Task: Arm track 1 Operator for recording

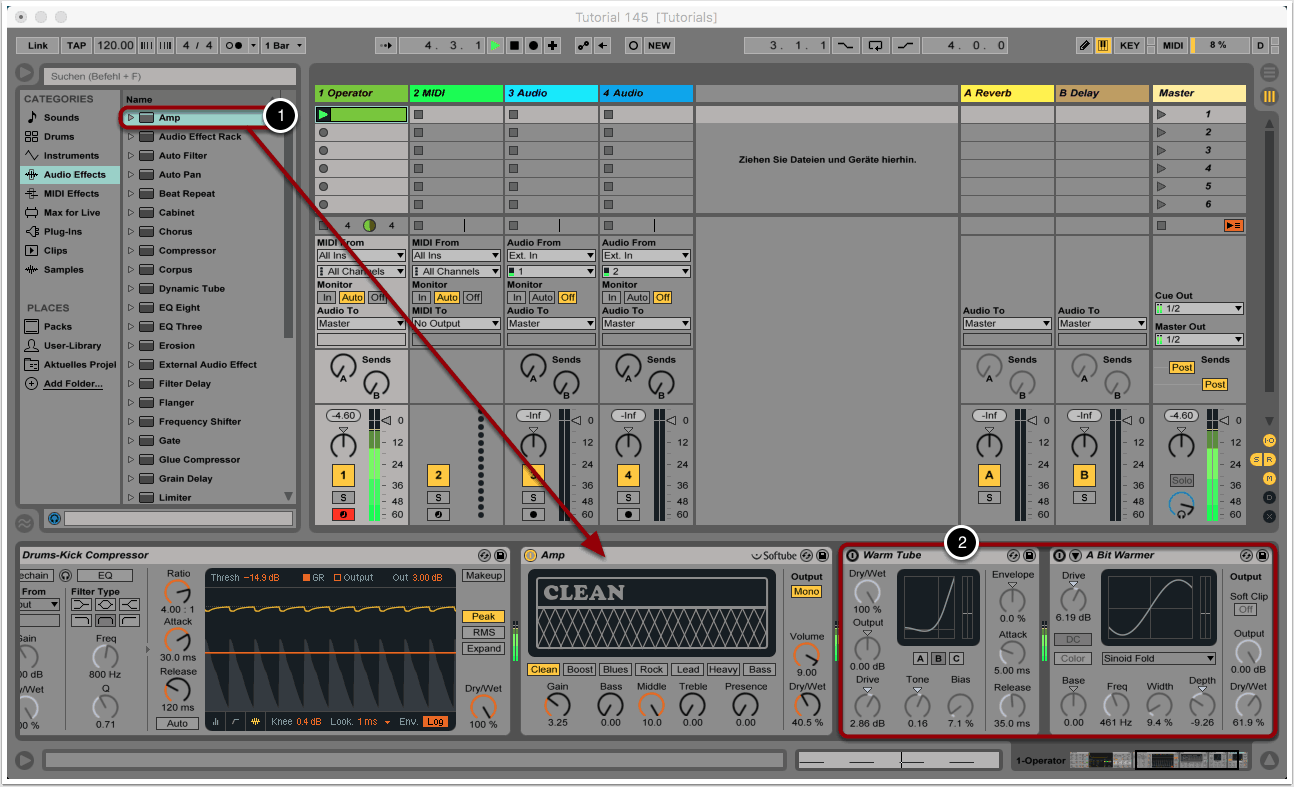Action: pyautogui.click(x=343, y=514)
